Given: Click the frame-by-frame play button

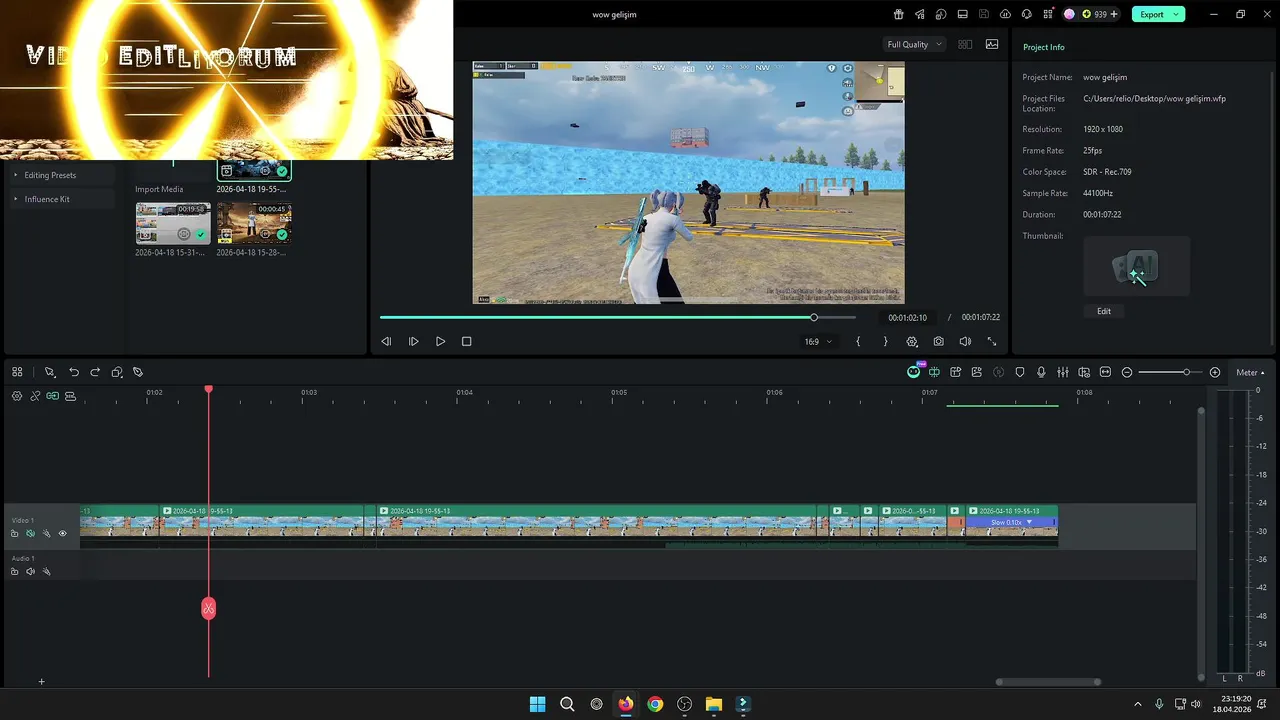Looking at the screenshot, I should pos(413,341).
